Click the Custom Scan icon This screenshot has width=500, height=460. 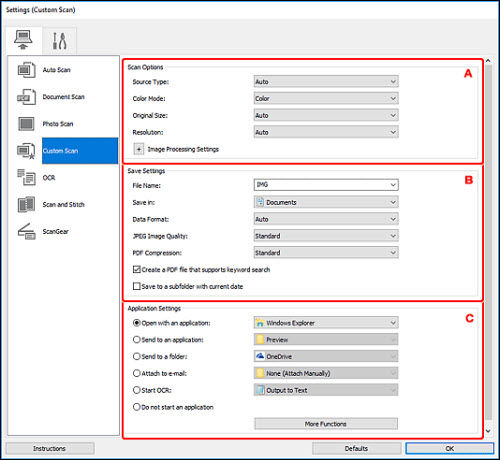[26, 151]
